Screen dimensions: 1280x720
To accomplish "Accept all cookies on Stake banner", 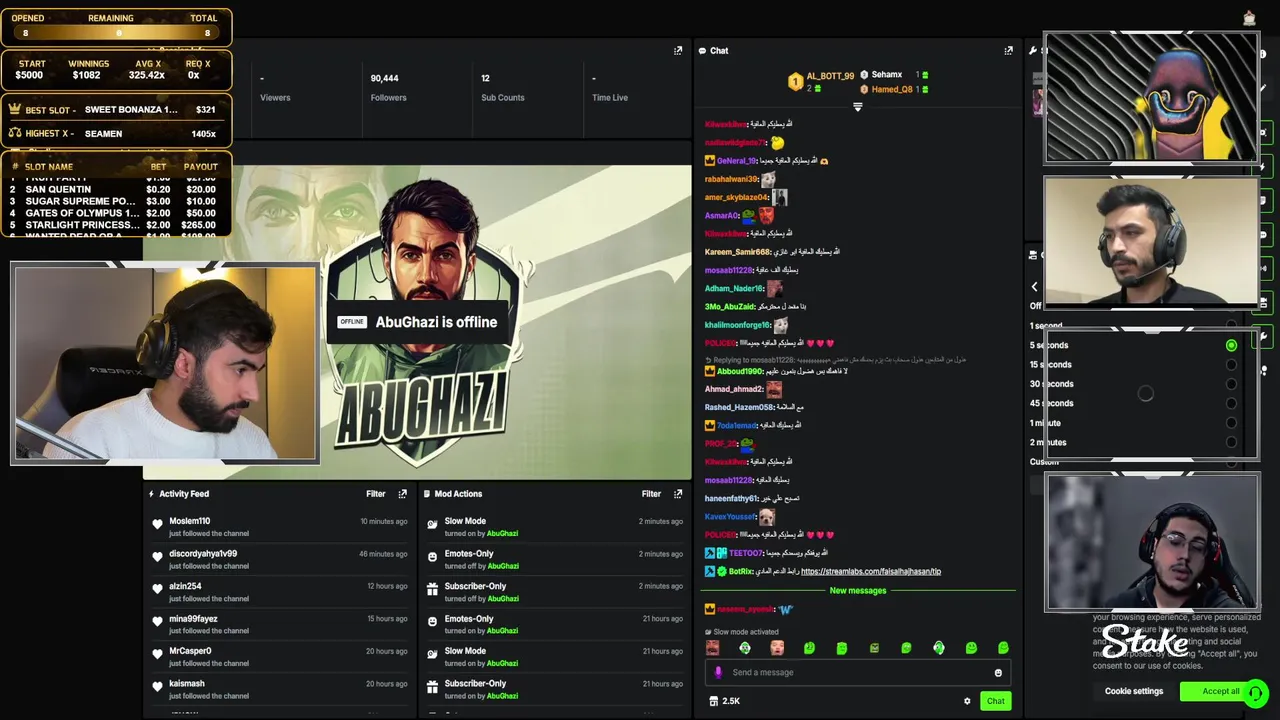I will tap(1220, 691).
